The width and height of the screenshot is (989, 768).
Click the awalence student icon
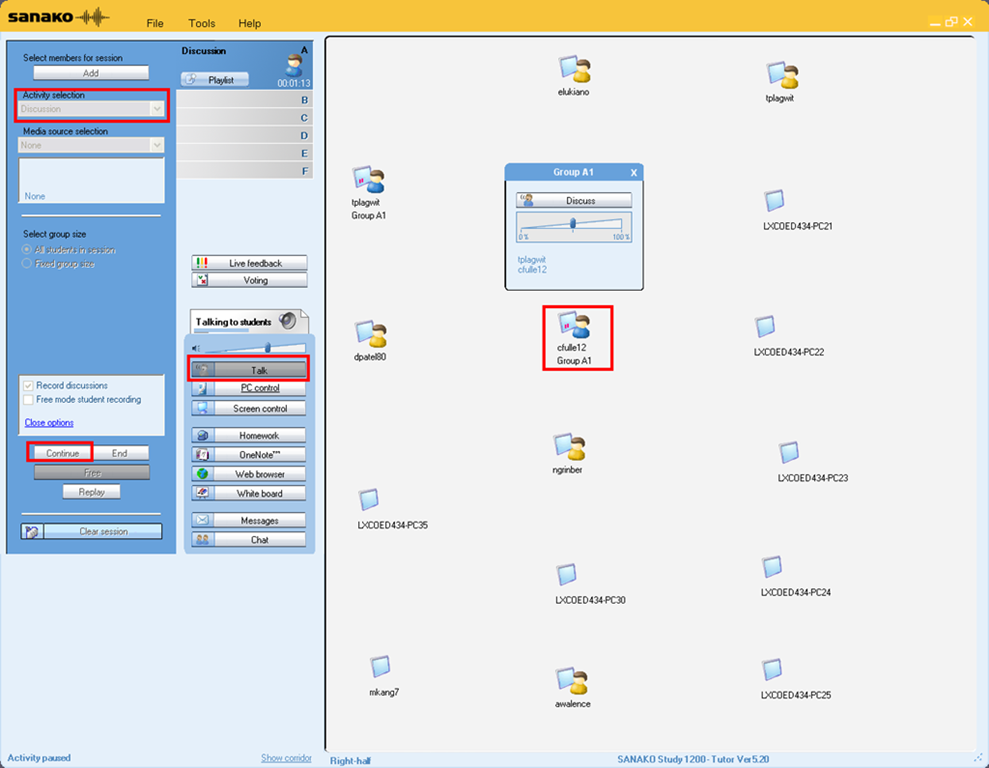[573, 680]
